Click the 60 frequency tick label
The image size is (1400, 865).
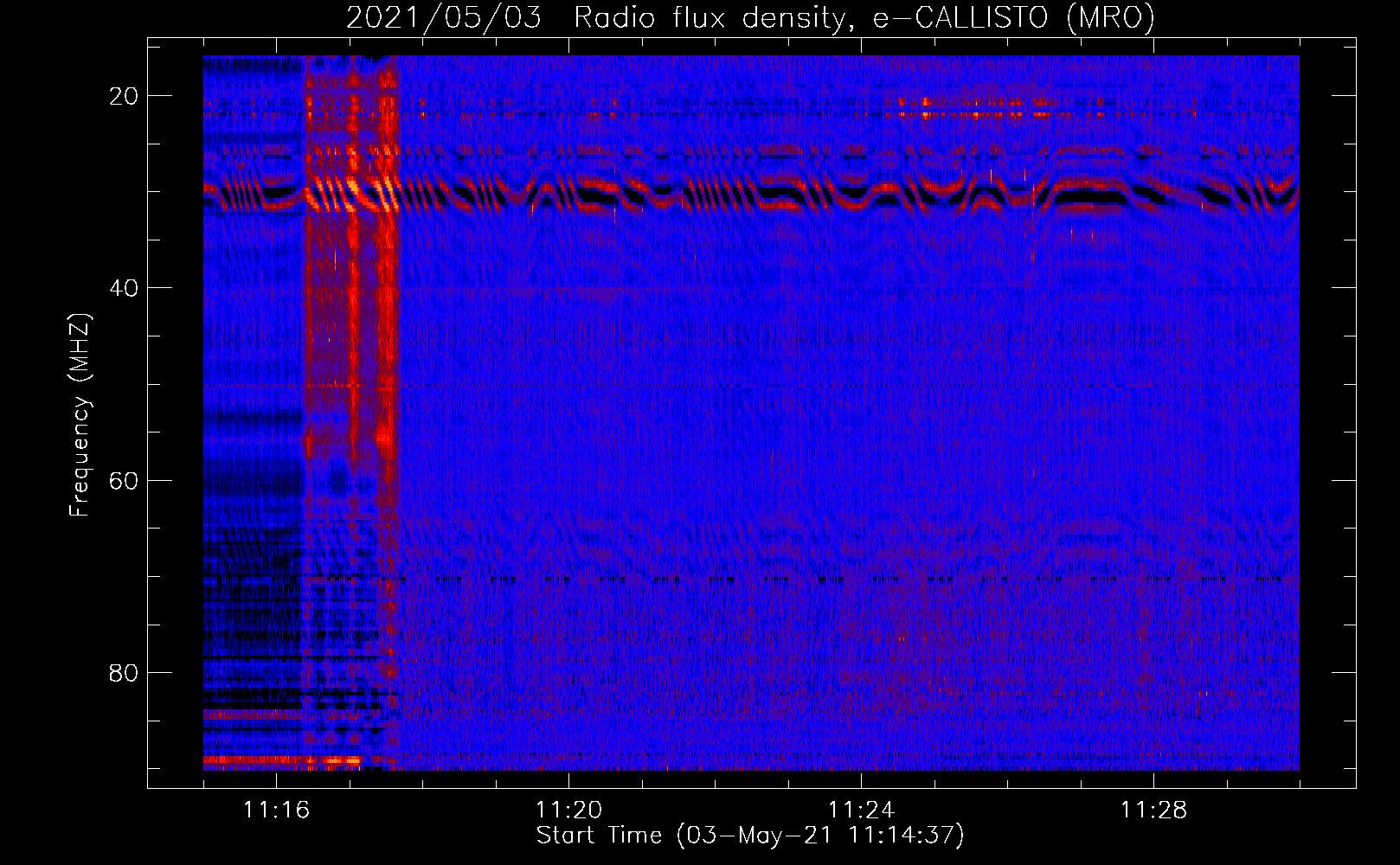coord(124,480)
